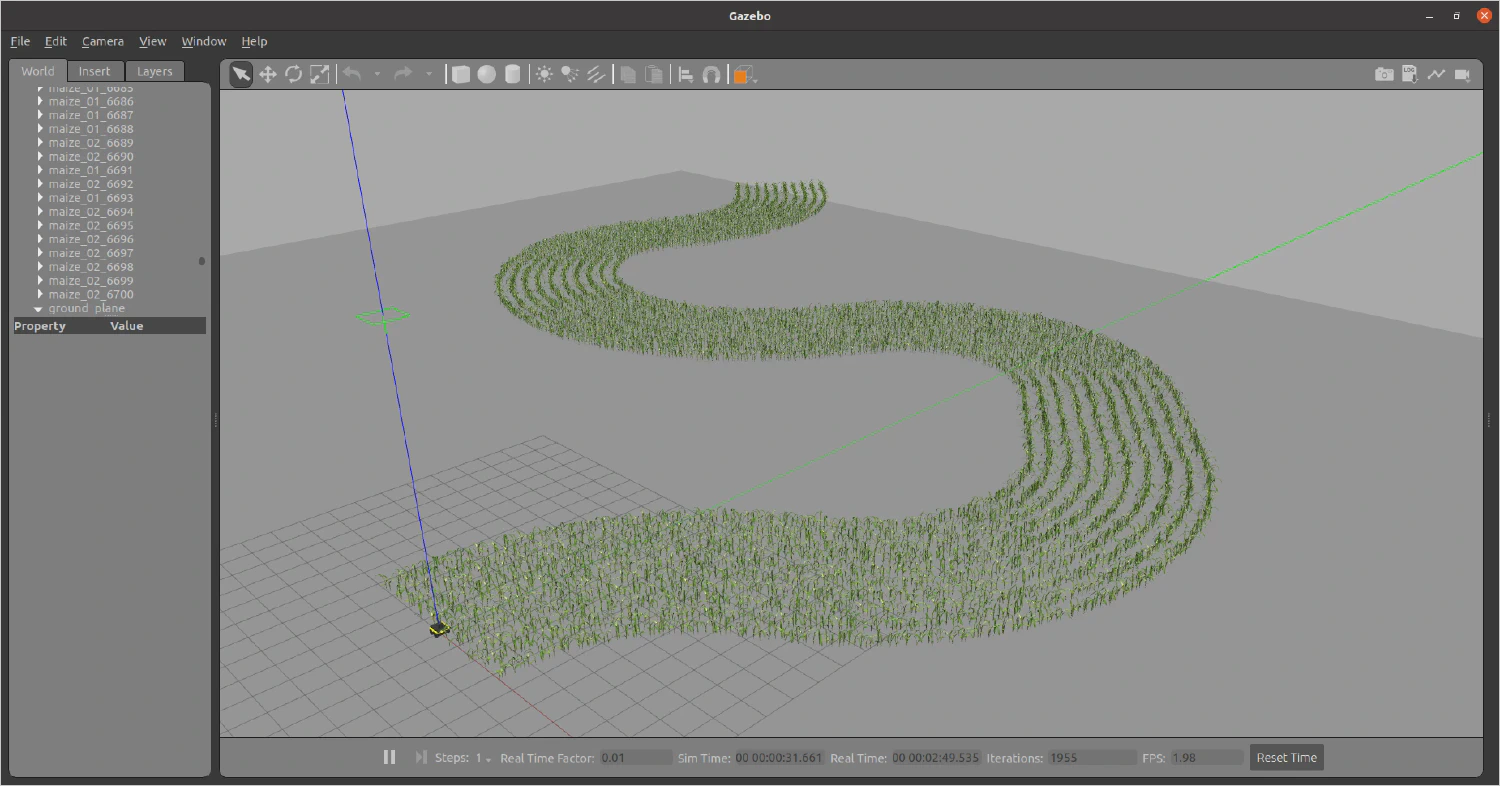Insert a cylinder shape
Screen dimensions: 1500x786
(x=513, y=74)
